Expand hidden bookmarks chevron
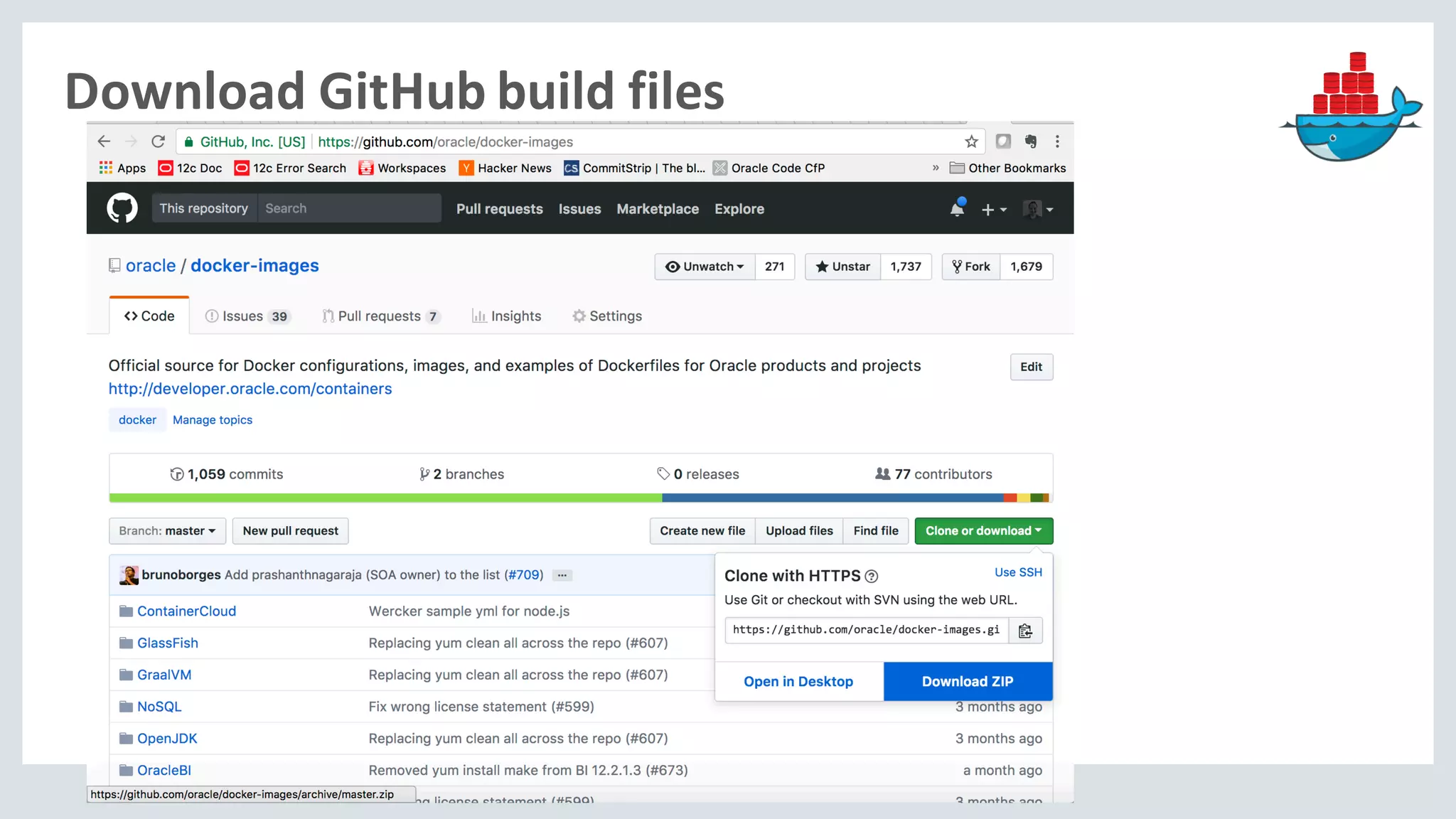This screenshot has width=1456, height=819. [936, 168]
